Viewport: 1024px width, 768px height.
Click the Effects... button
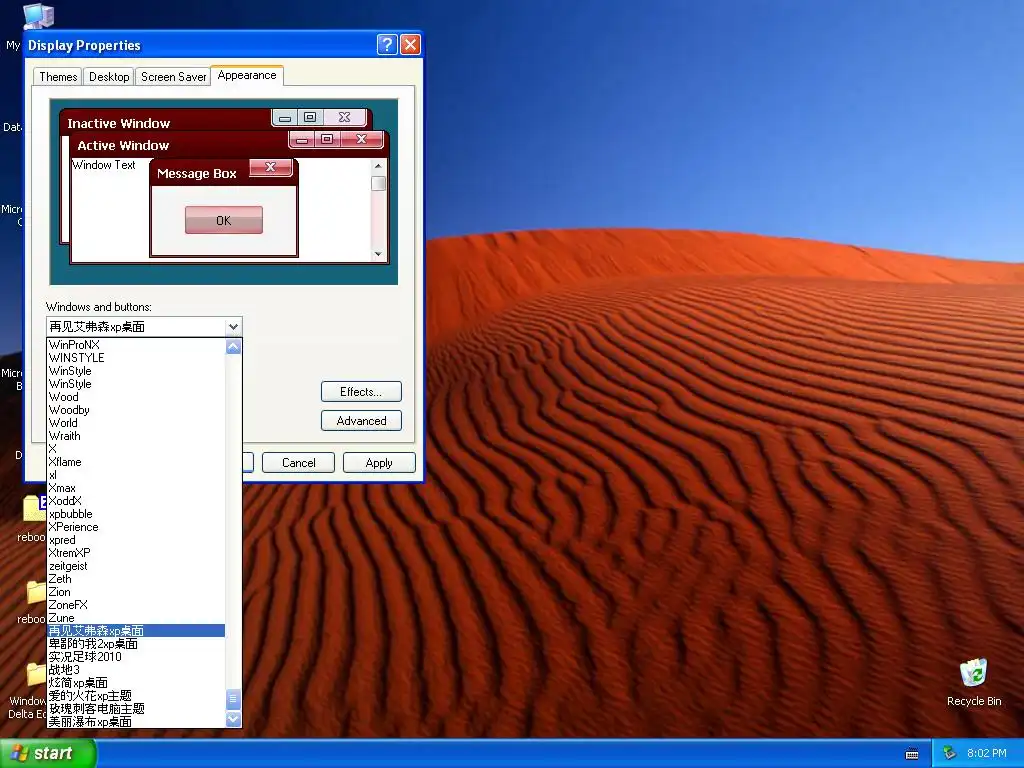pyautogui.click(x=361, y=392)
